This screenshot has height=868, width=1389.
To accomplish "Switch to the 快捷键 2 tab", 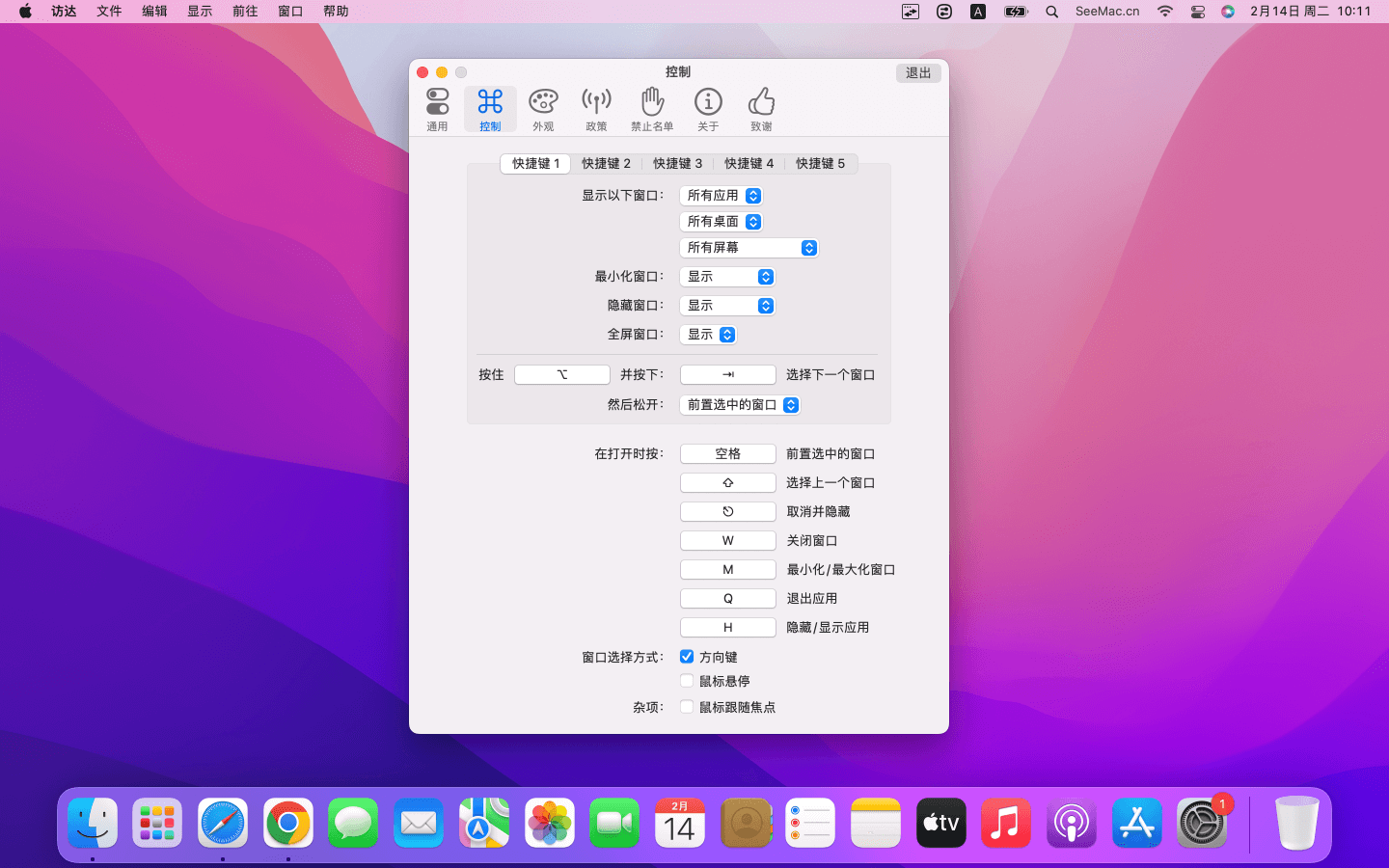I will (x=606, y=164).
